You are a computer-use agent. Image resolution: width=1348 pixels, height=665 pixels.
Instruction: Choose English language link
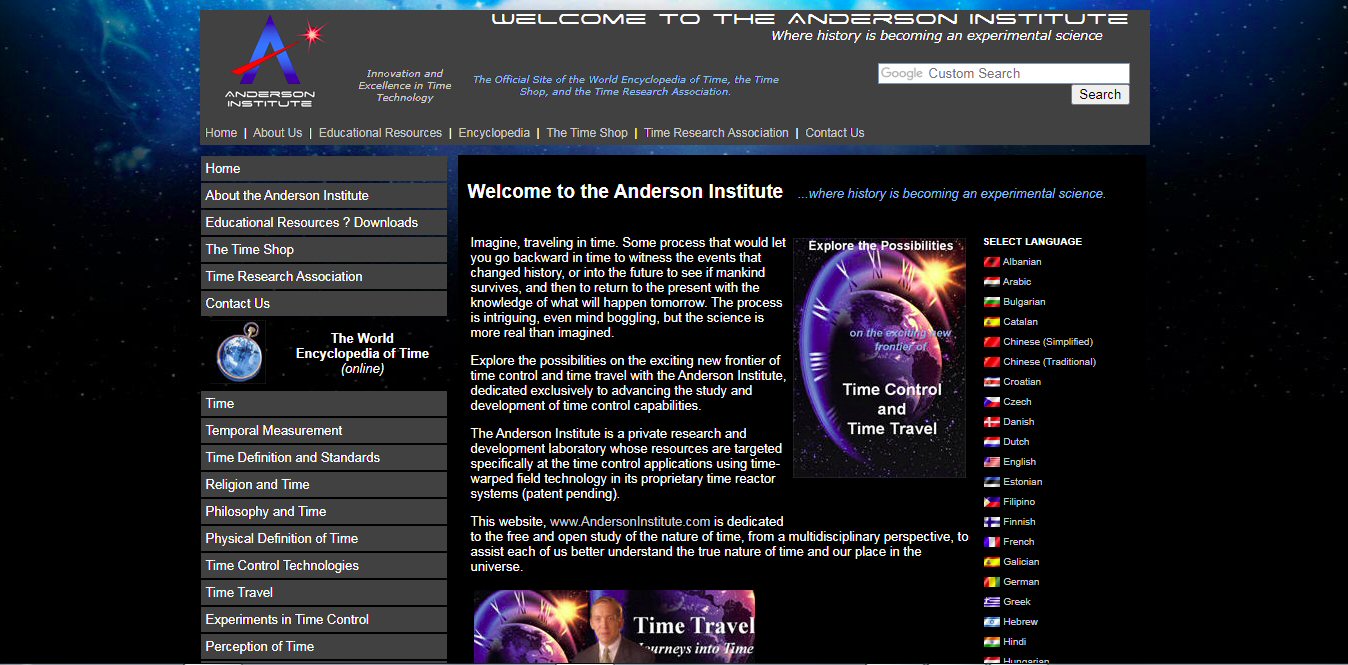pos(1020,462)
